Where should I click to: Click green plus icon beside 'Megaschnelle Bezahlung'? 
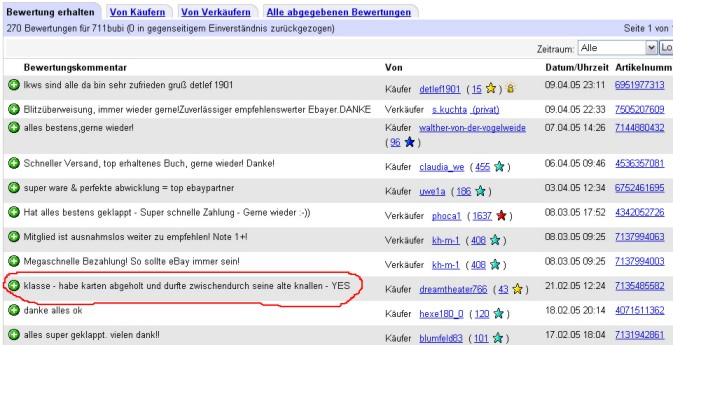click(14, 262)
